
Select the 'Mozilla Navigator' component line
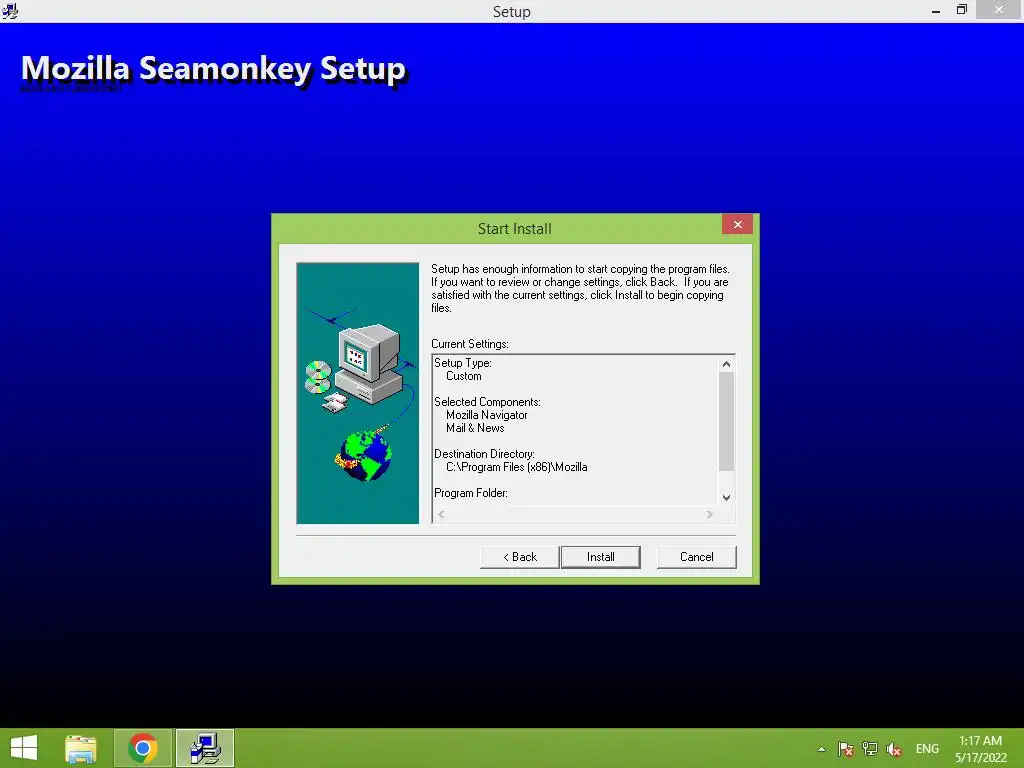pyautogui.click(x=487, y=415)
